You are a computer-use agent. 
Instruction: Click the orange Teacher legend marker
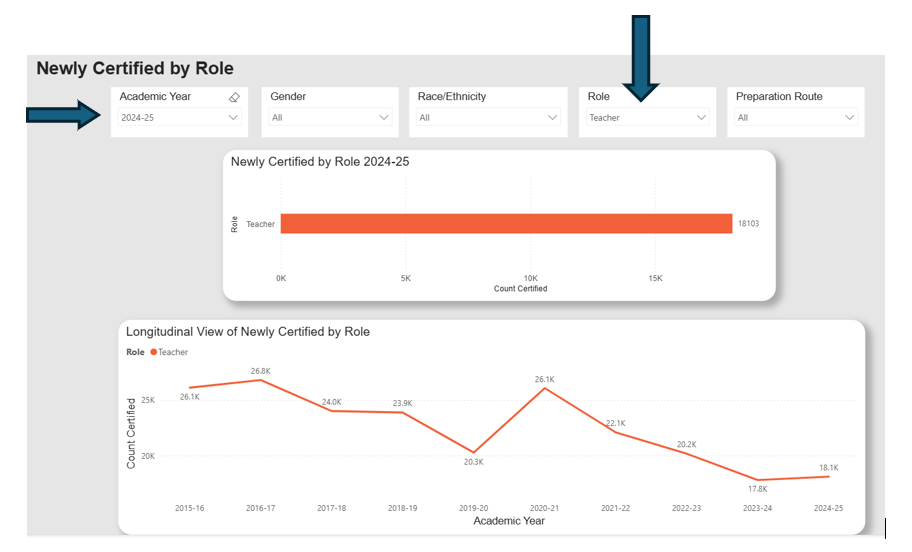(x=154, y=352)
